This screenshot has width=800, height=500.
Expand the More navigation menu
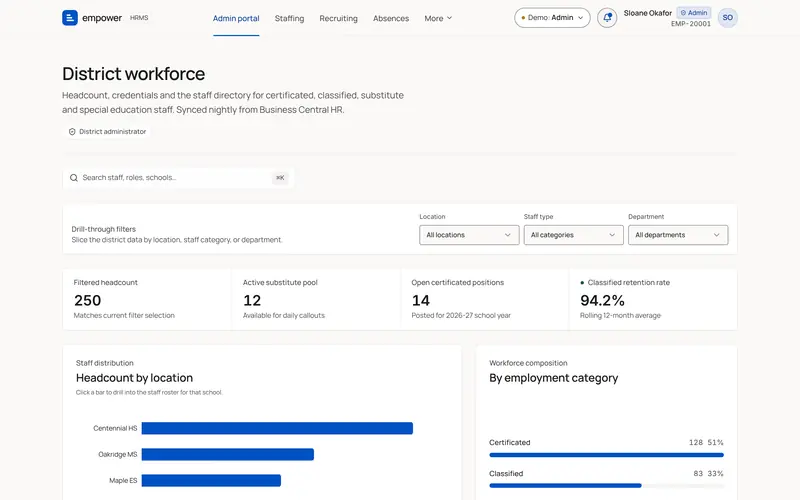click(438, 18)
